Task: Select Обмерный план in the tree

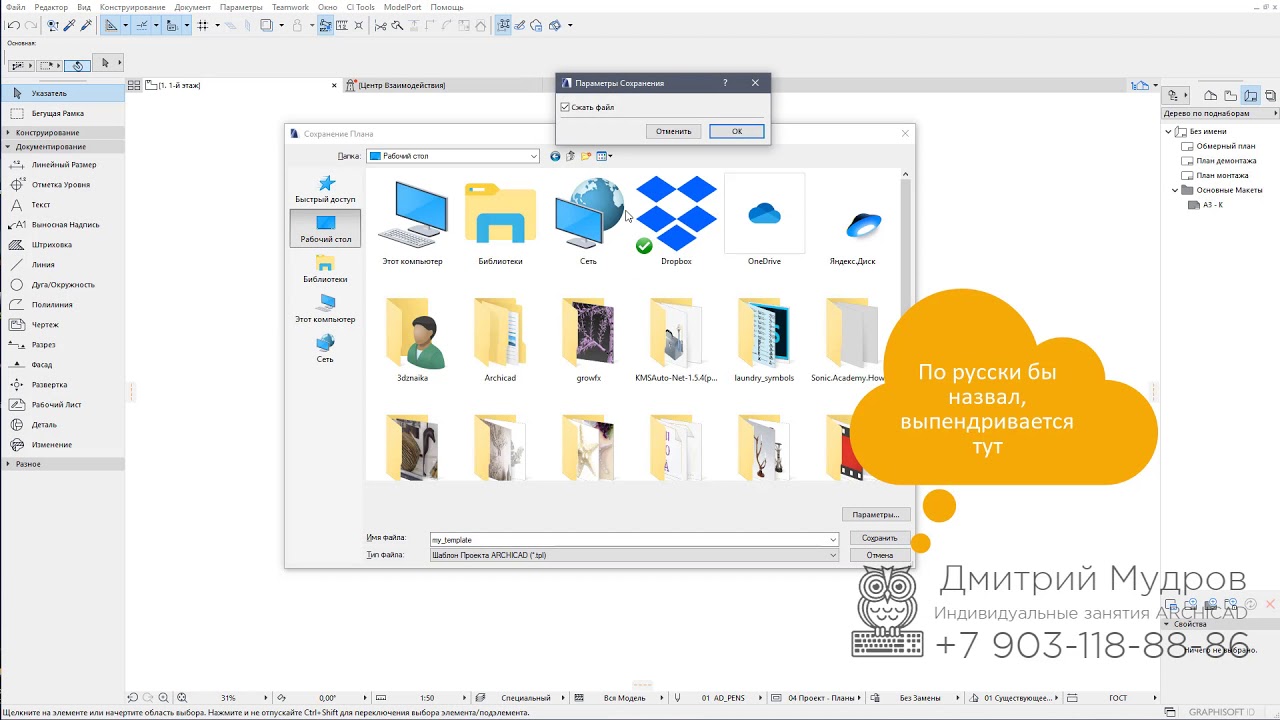Action: (x=1226, y=146)
